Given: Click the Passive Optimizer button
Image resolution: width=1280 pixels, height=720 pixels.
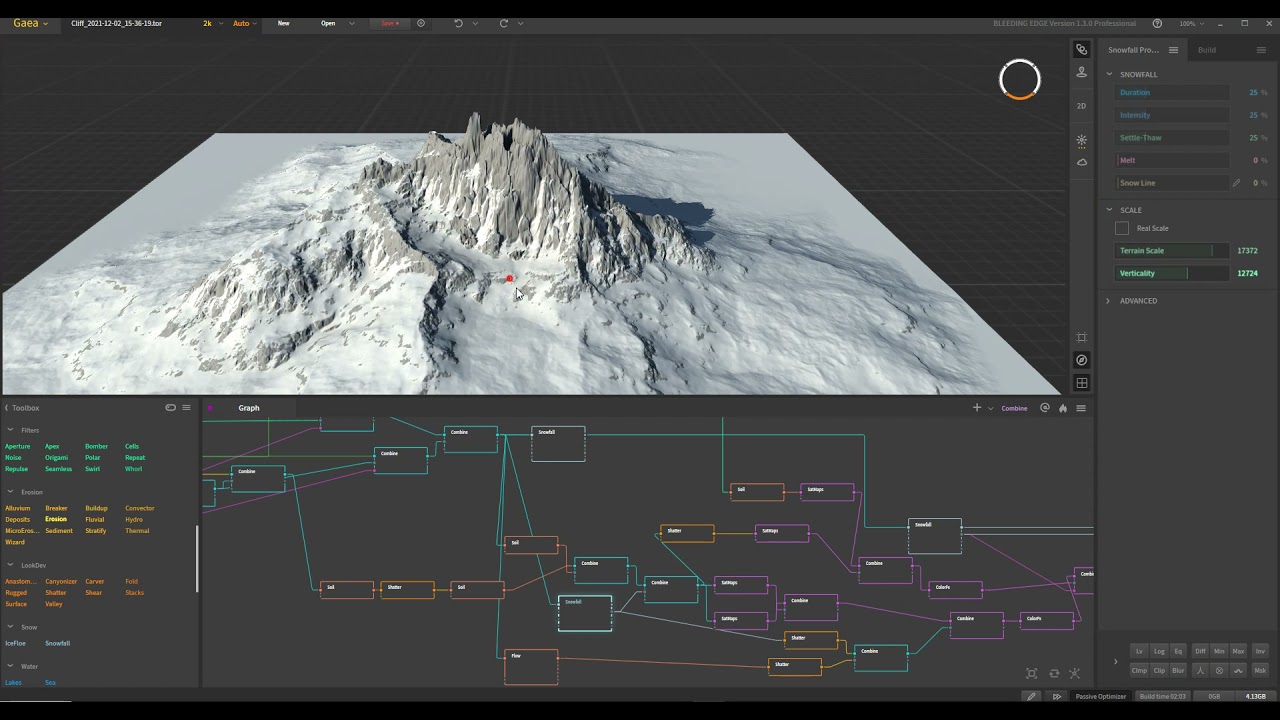Looking at the screenshot, I should coord(1101,696).
